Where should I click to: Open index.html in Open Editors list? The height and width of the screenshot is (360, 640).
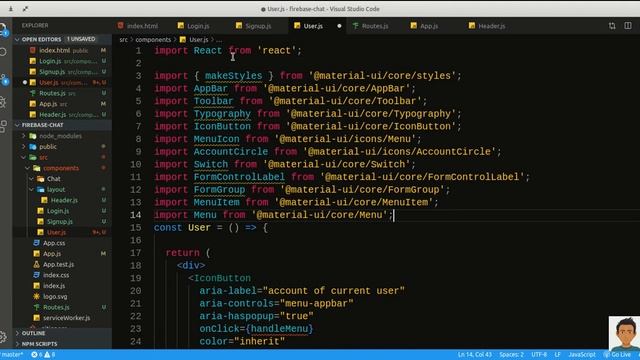point(55,50)
